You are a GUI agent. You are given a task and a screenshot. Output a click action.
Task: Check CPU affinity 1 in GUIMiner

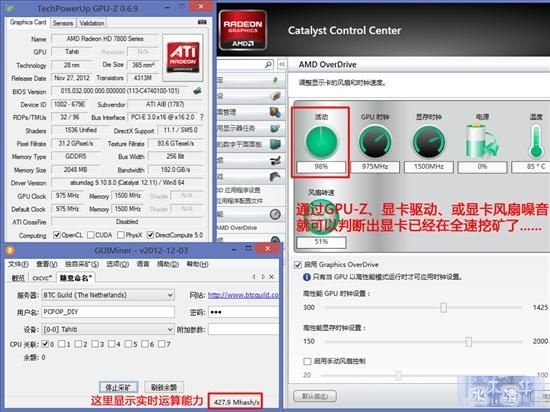pyautogui.click(x=62, y=344)
